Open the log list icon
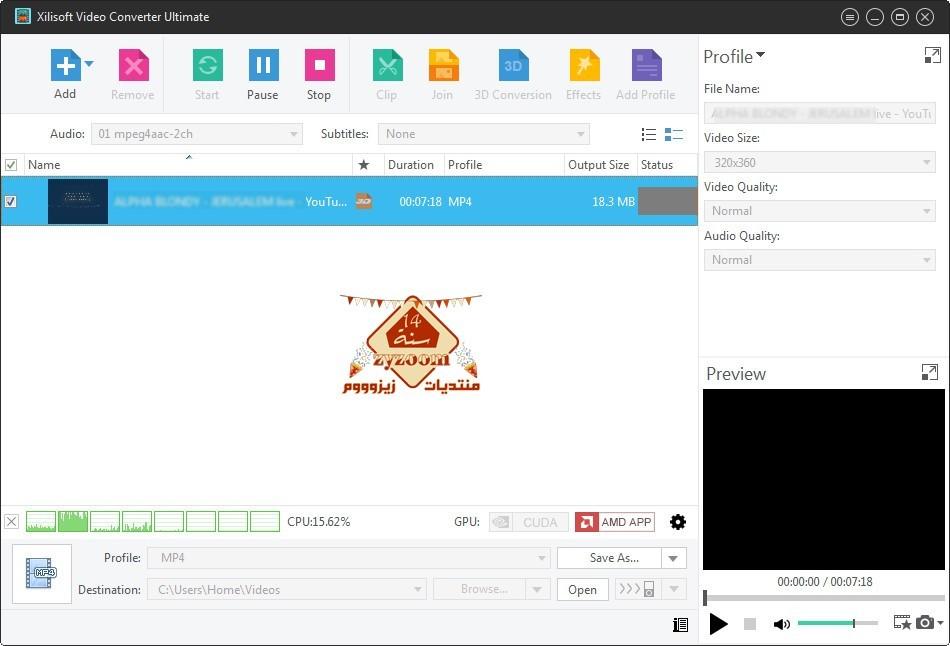This screenshot has height=646, width=950. (680, 624)
